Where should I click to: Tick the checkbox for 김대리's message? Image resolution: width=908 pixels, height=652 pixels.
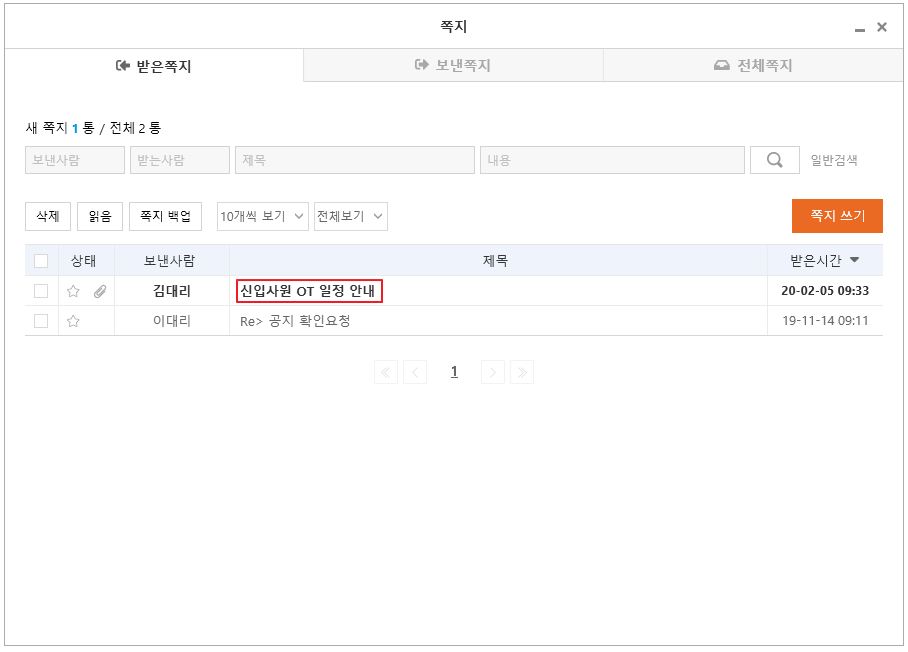tap(41, 291)
